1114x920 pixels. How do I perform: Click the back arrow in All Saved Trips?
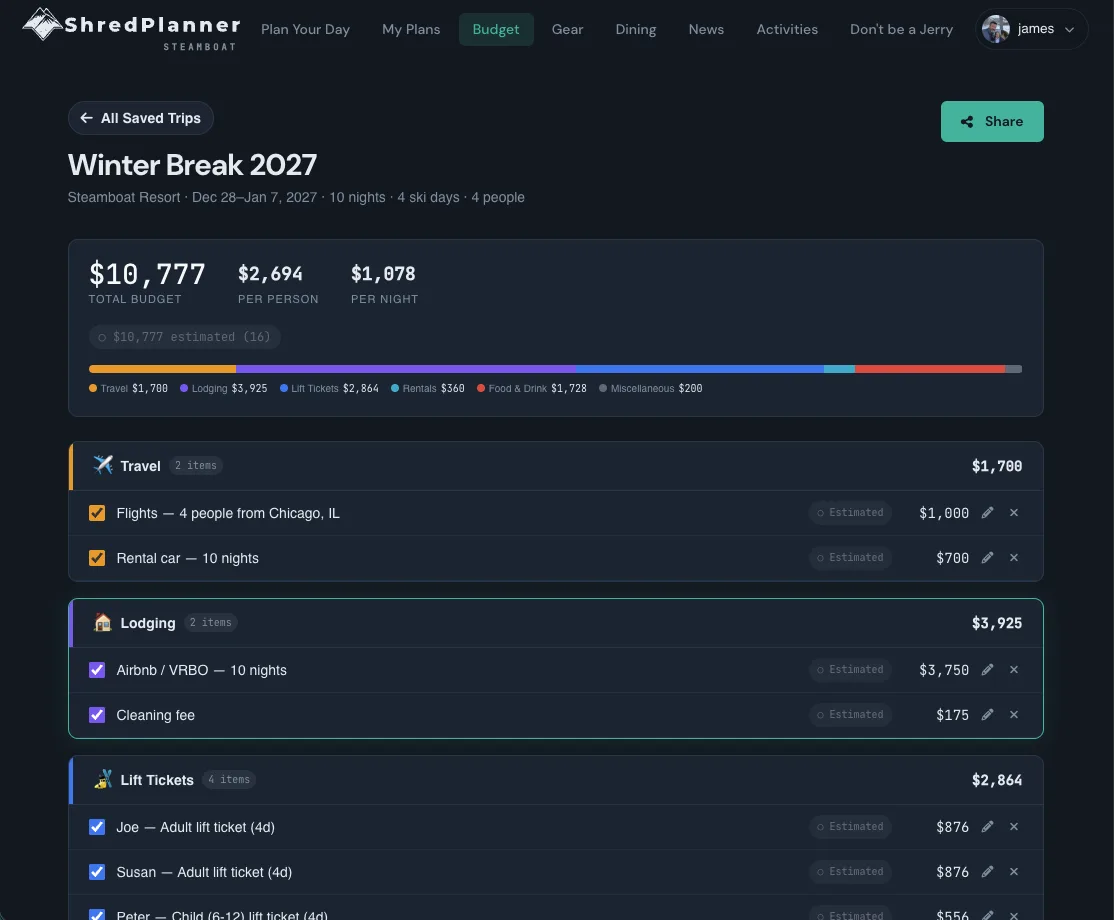click(x=87, y=118)
